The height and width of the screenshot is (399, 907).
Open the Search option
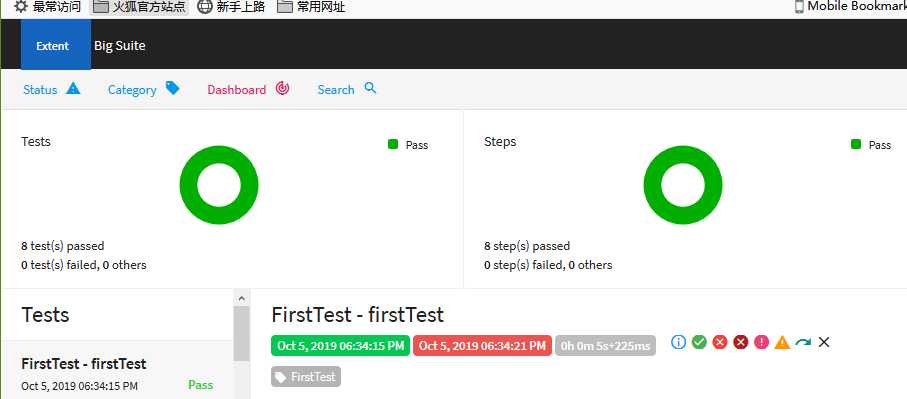coord(347,89)
